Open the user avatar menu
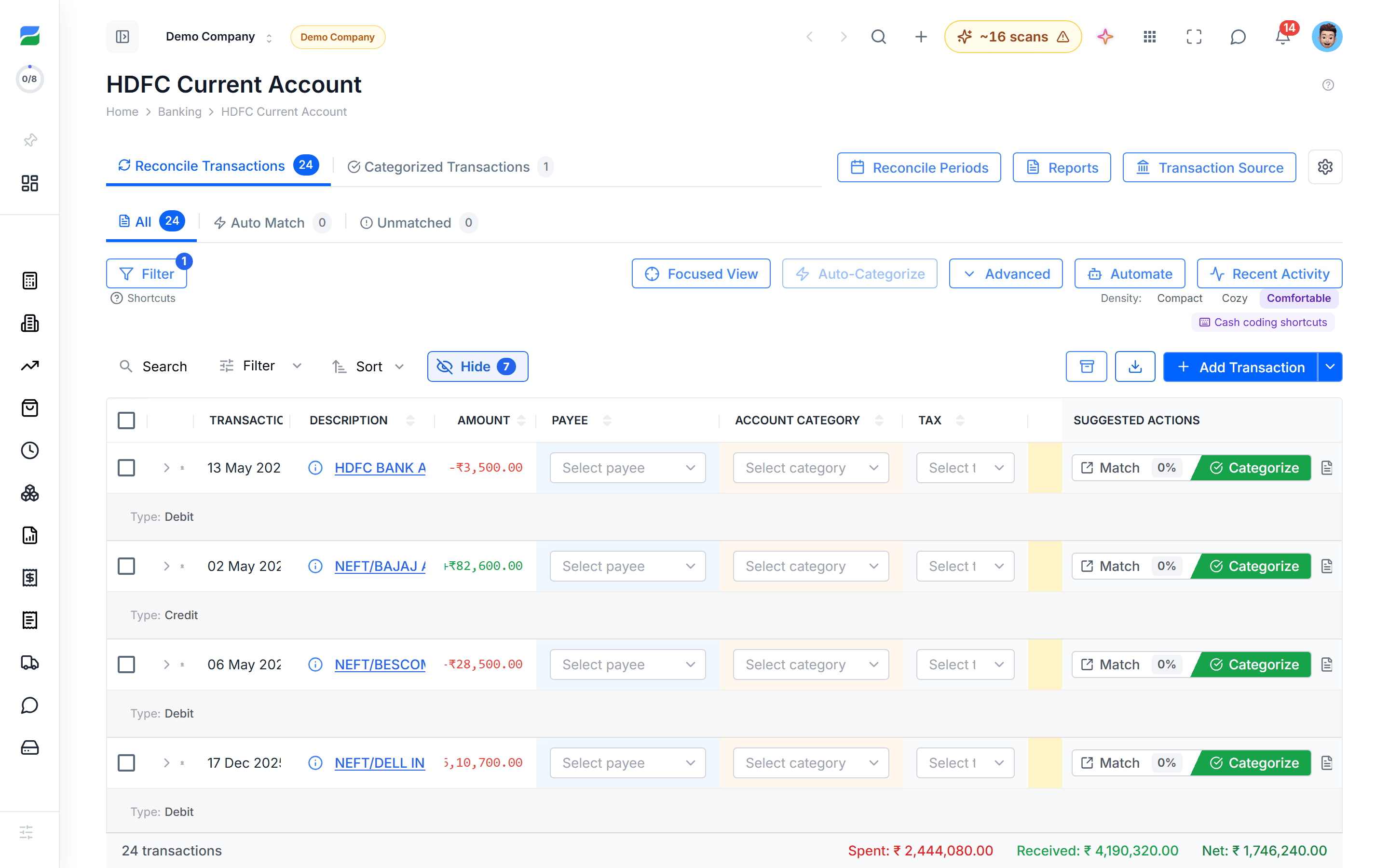The image size is (1389, 868). point(1326,37)
